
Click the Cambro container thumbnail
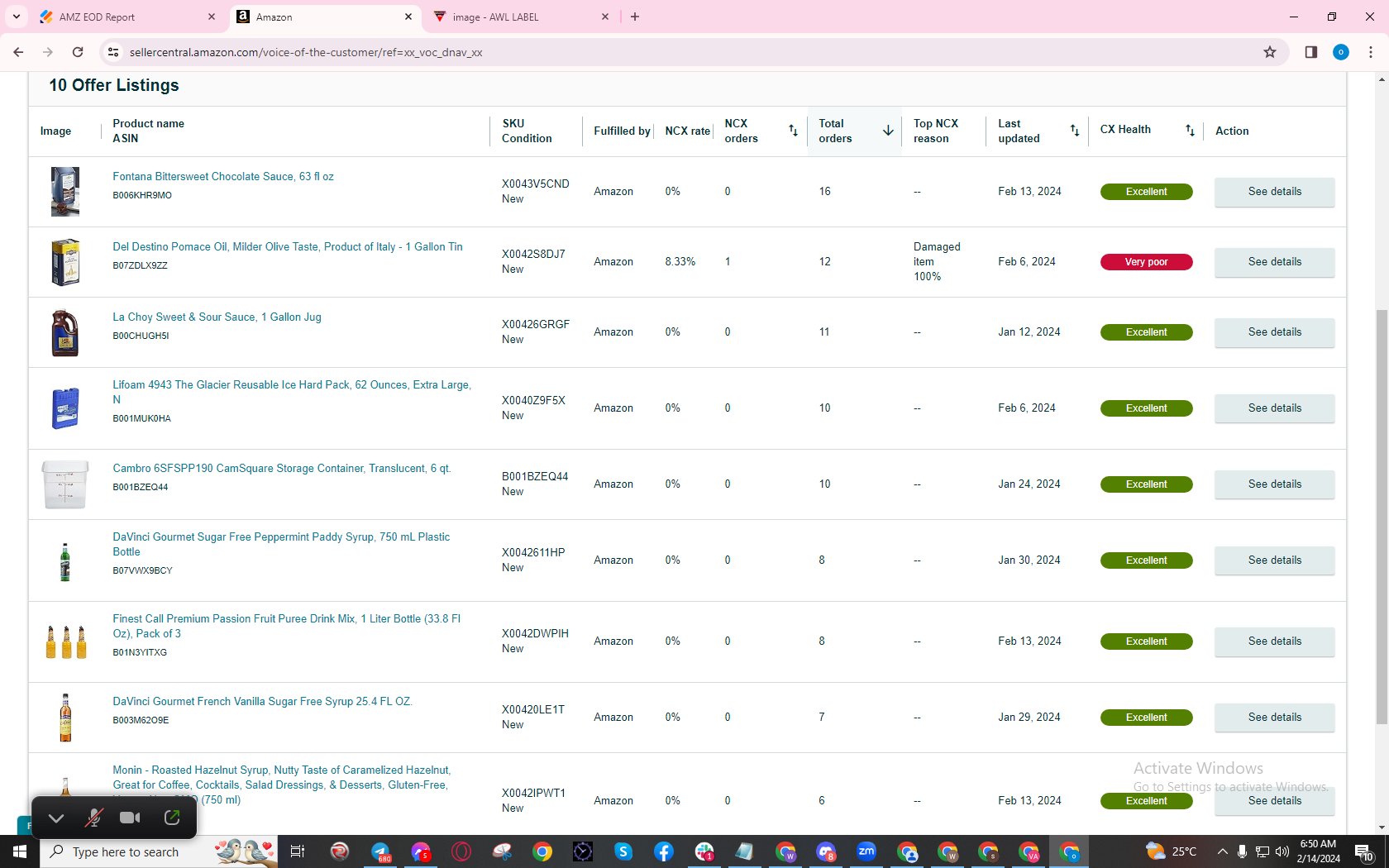[x=65, y=484]
